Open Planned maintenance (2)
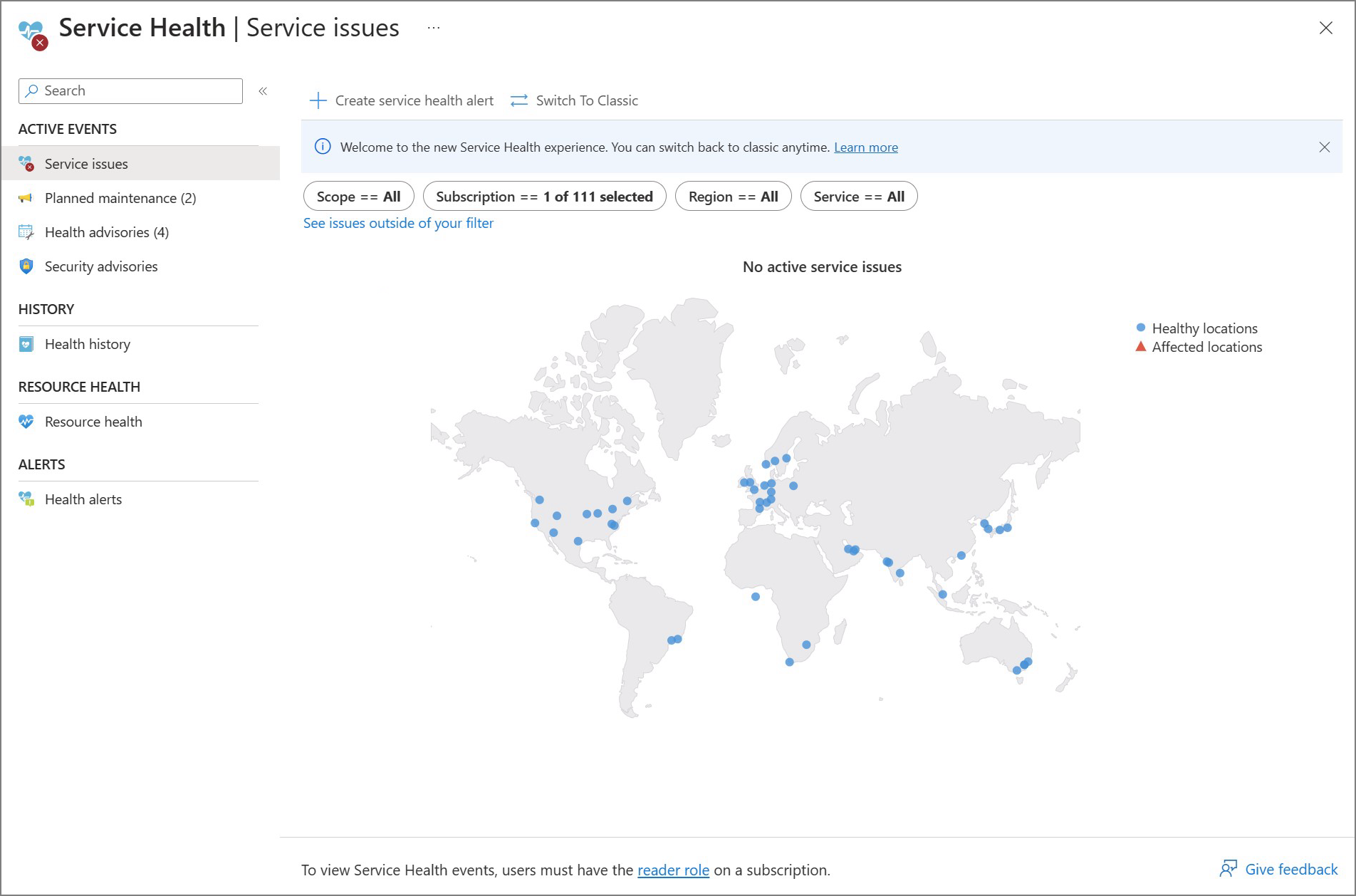Screen dimensions: 1356x896 pyautogui.click(x=120, y=198)
